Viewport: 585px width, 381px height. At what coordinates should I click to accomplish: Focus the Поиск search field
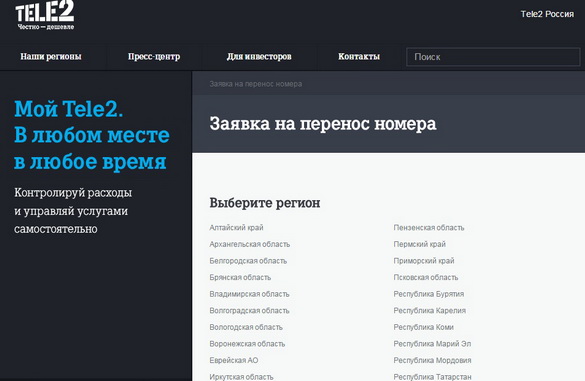coord(493,57)
